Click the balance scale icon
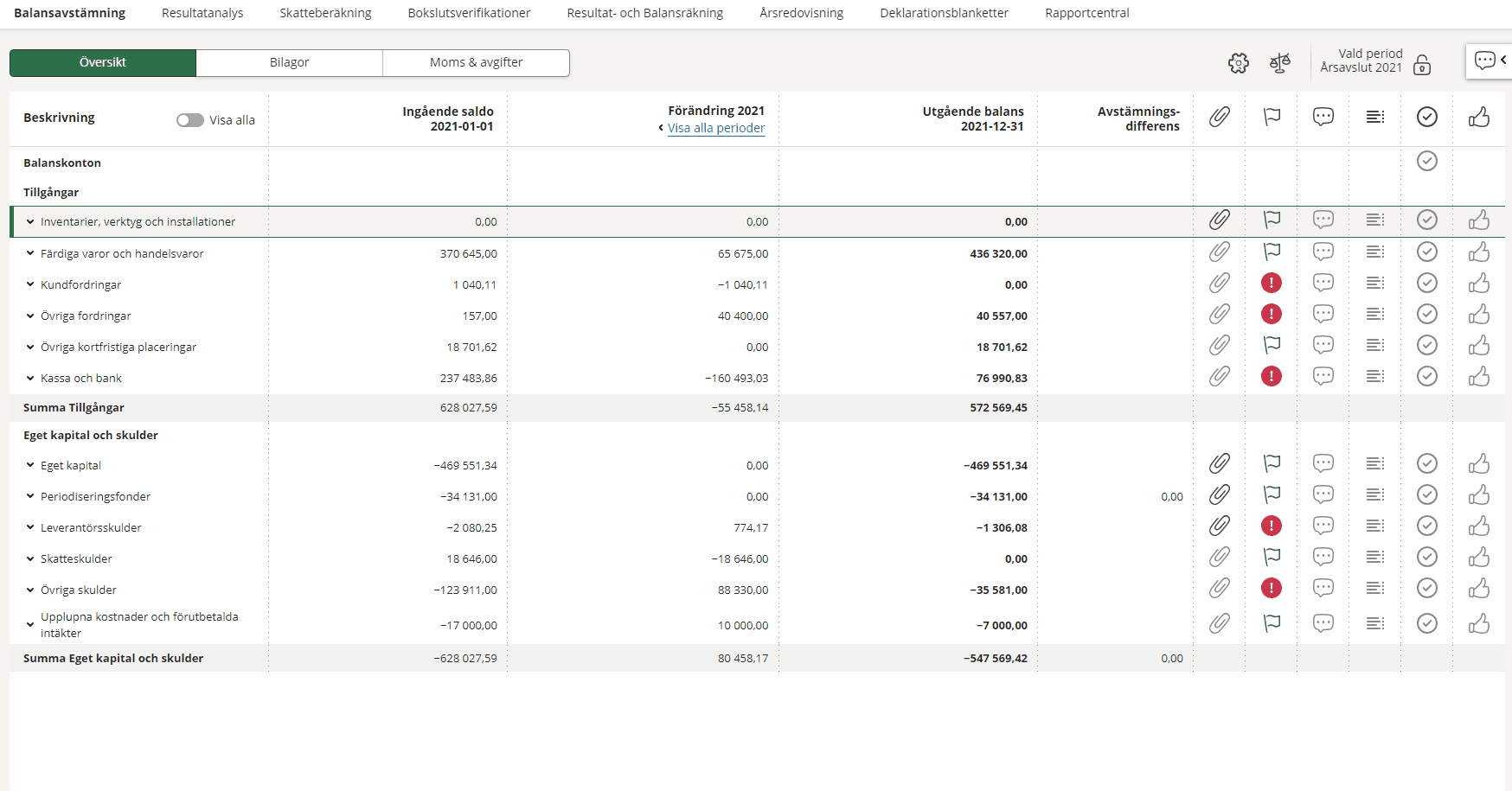The width and height of the screenshot is (1512, 791). 1279,63
